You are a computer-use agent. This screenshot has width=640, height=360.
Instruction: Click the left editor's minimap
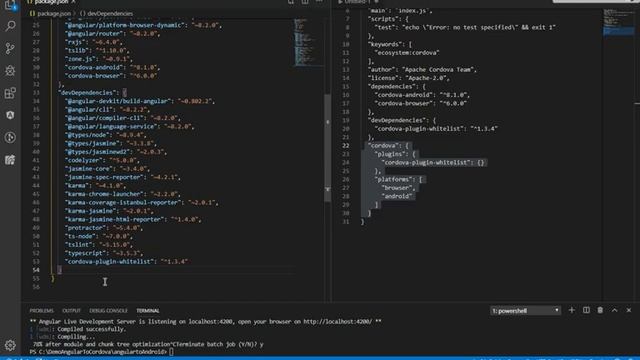308,41
